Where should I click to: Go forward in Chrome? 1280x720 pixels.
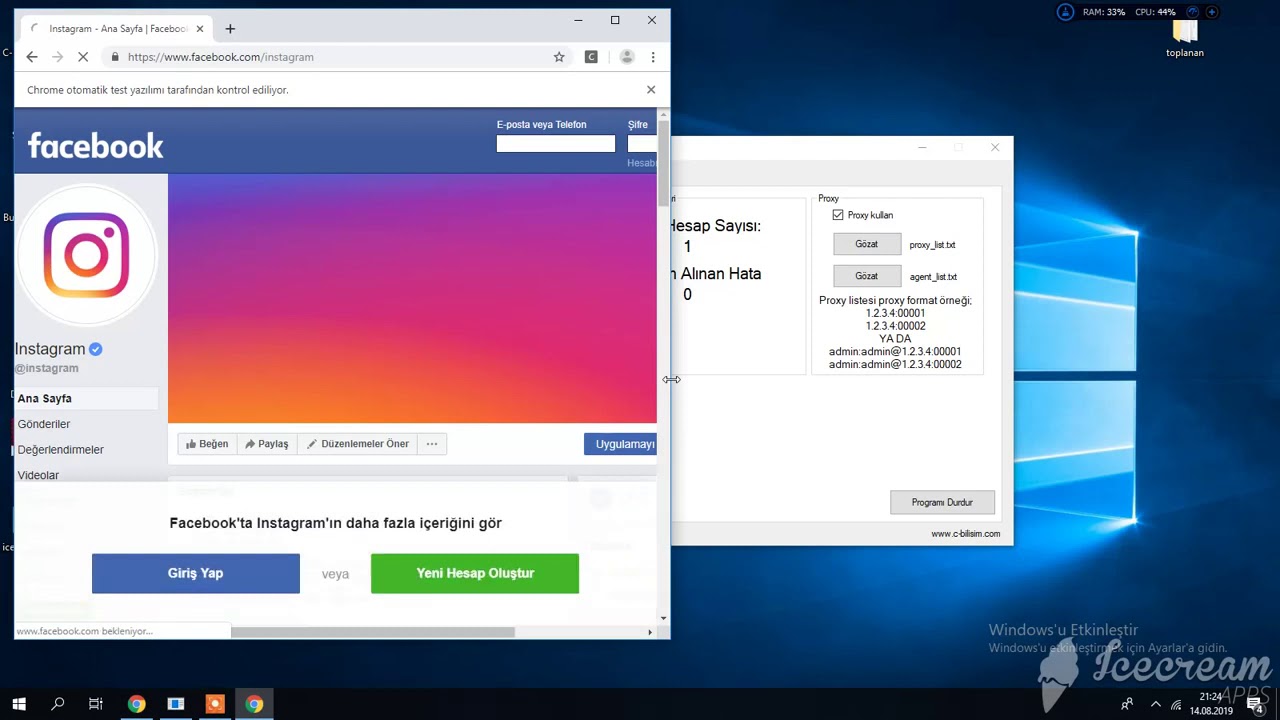pos(57,57)
